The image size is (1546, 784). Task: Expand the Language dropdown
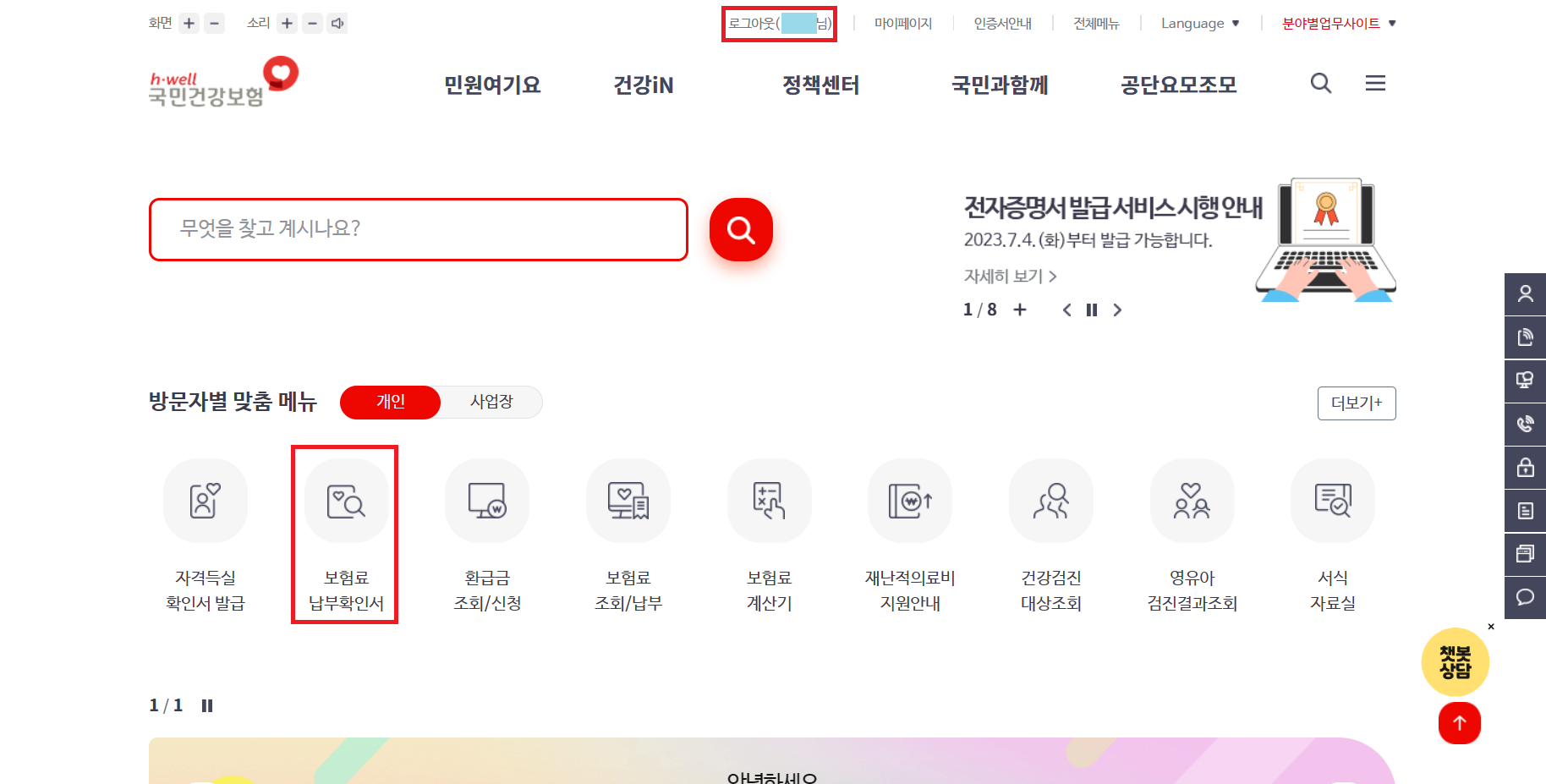click(x=1200, y=24)
